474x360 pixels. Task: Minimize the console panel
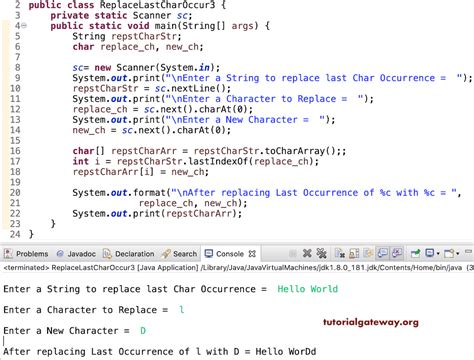[469, 252]
